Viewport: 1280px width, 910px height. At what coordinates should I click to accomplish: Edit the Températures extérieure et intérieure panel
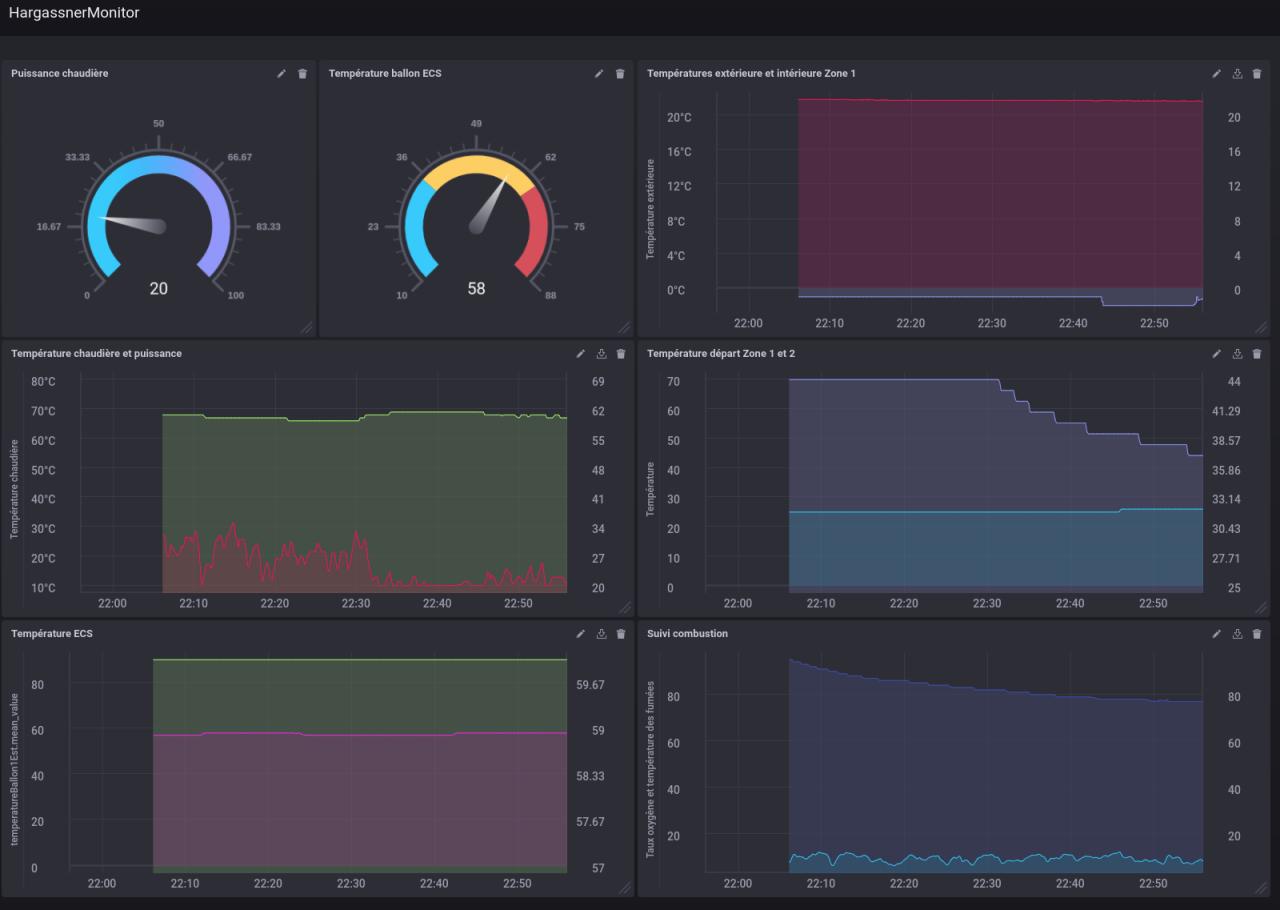(x=1217, y=73)
